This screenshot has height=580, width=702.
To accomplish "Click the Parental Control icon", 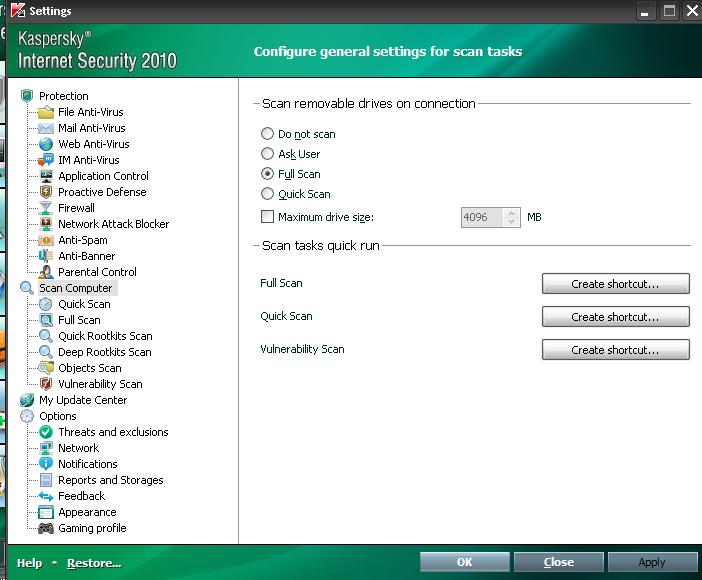I will 46,272.
